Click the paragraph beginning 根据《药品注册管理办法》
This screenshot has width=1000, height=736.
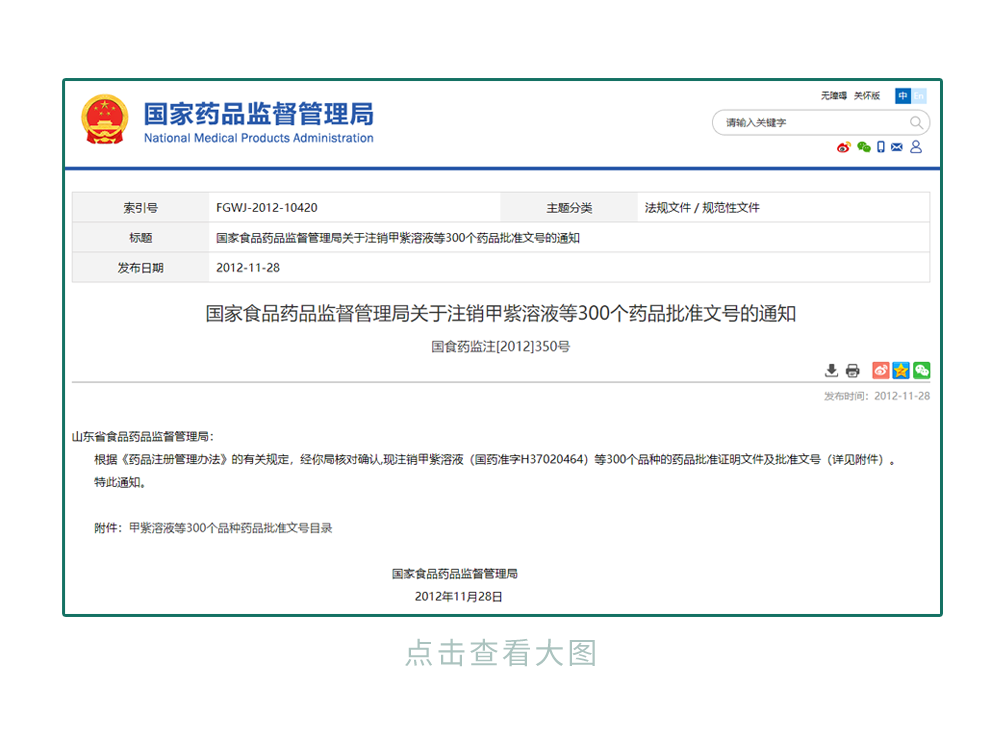(495, 460)
